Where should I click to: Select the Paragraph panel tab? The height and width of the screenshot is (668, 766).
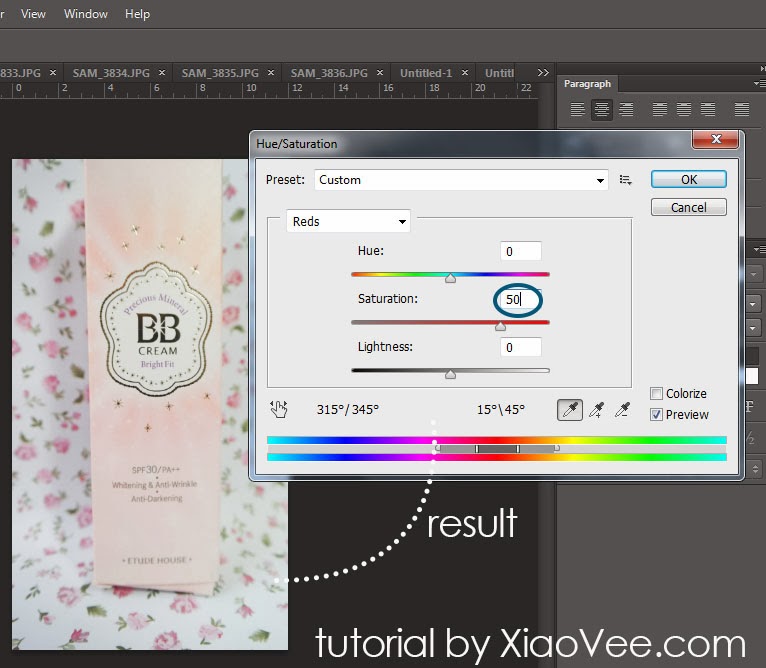pyautogui.click(x=587, y=84)
